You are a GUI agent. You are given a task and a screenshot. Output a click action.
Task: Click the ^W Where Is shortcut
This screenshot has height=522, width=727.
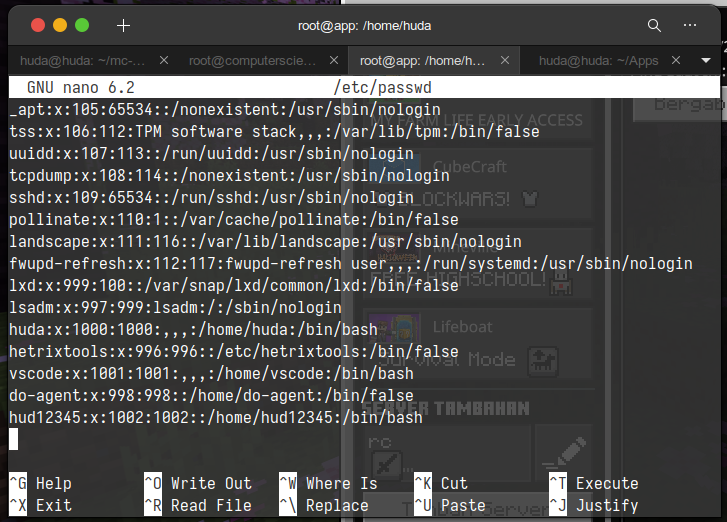click(328, 483)
